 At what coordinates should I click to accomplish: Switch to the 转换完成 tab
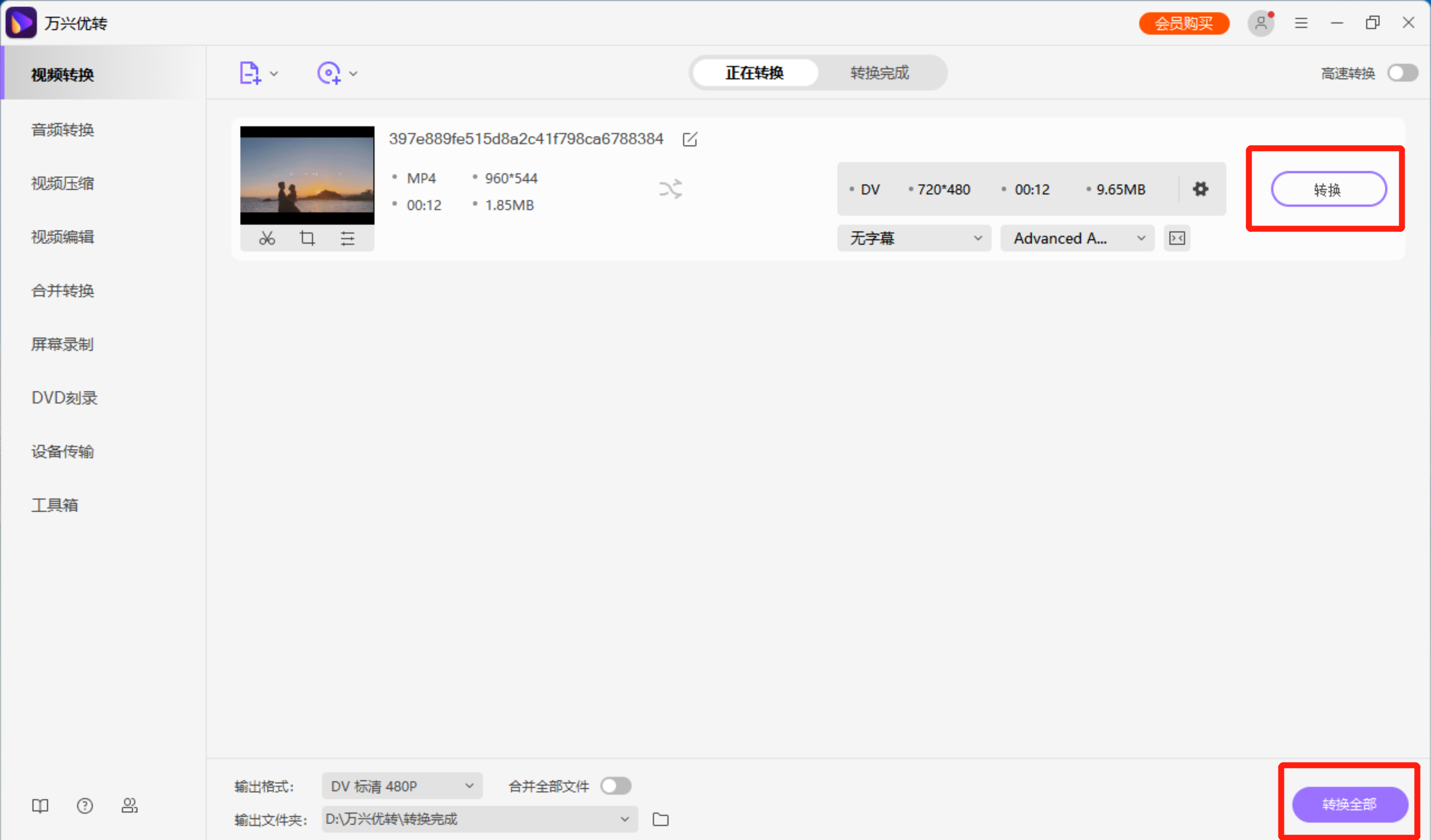pos(879,73)
